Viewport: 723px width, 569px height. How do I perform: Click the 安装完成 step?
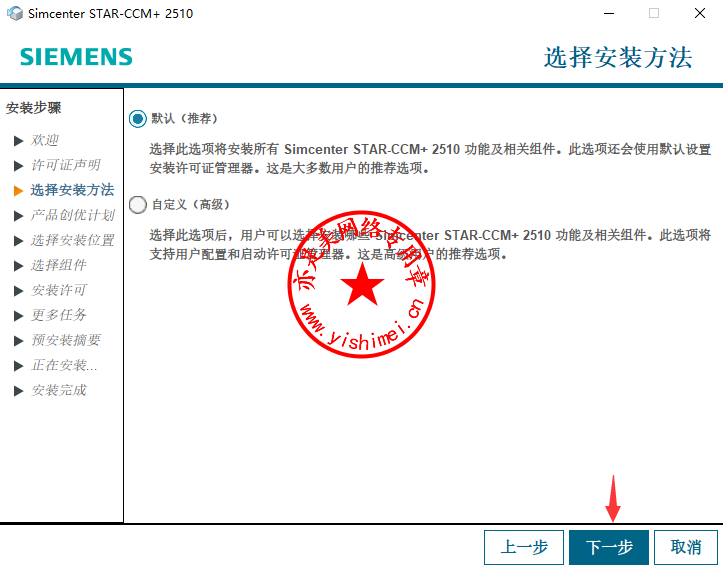tap(59, 390)
